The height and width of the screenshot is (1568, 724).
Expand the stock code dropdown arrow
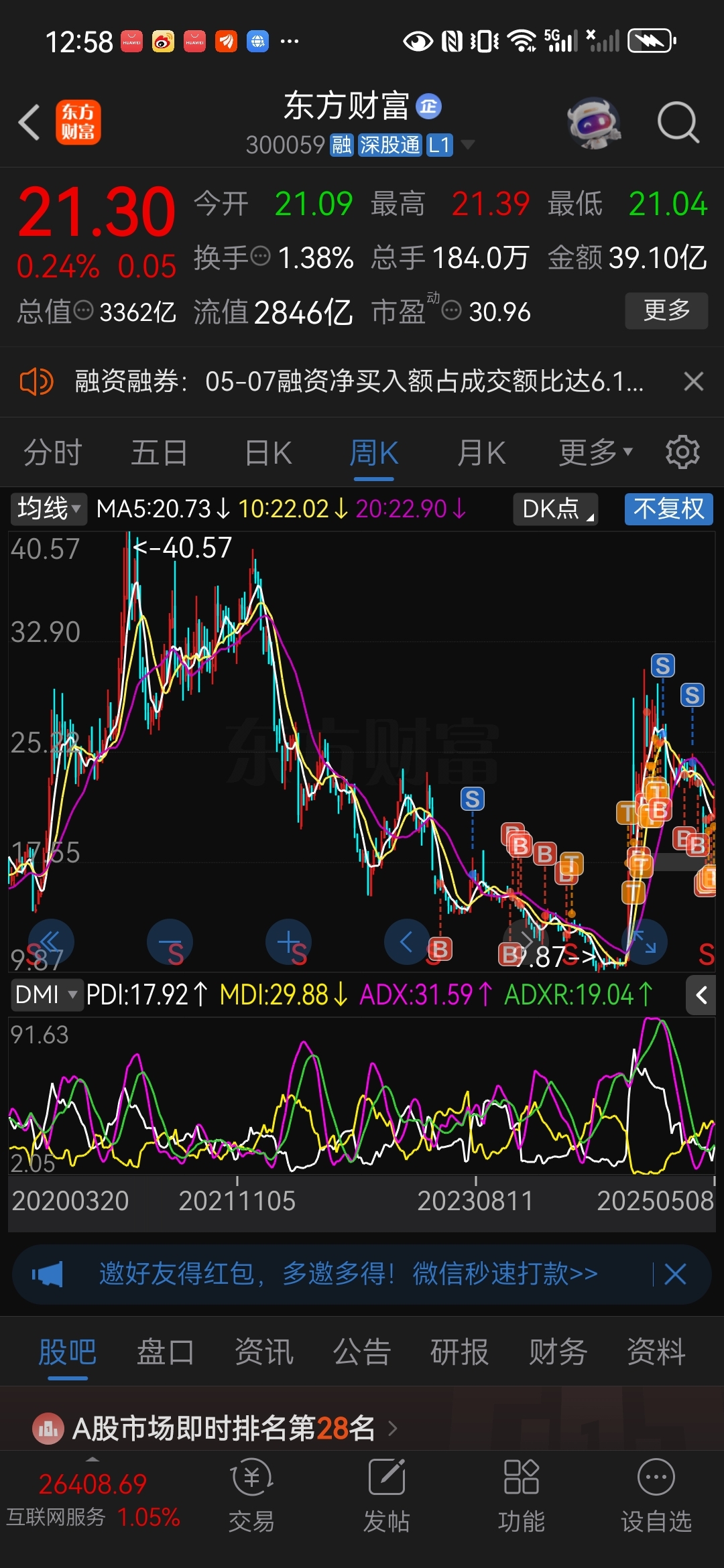point(468,145)
